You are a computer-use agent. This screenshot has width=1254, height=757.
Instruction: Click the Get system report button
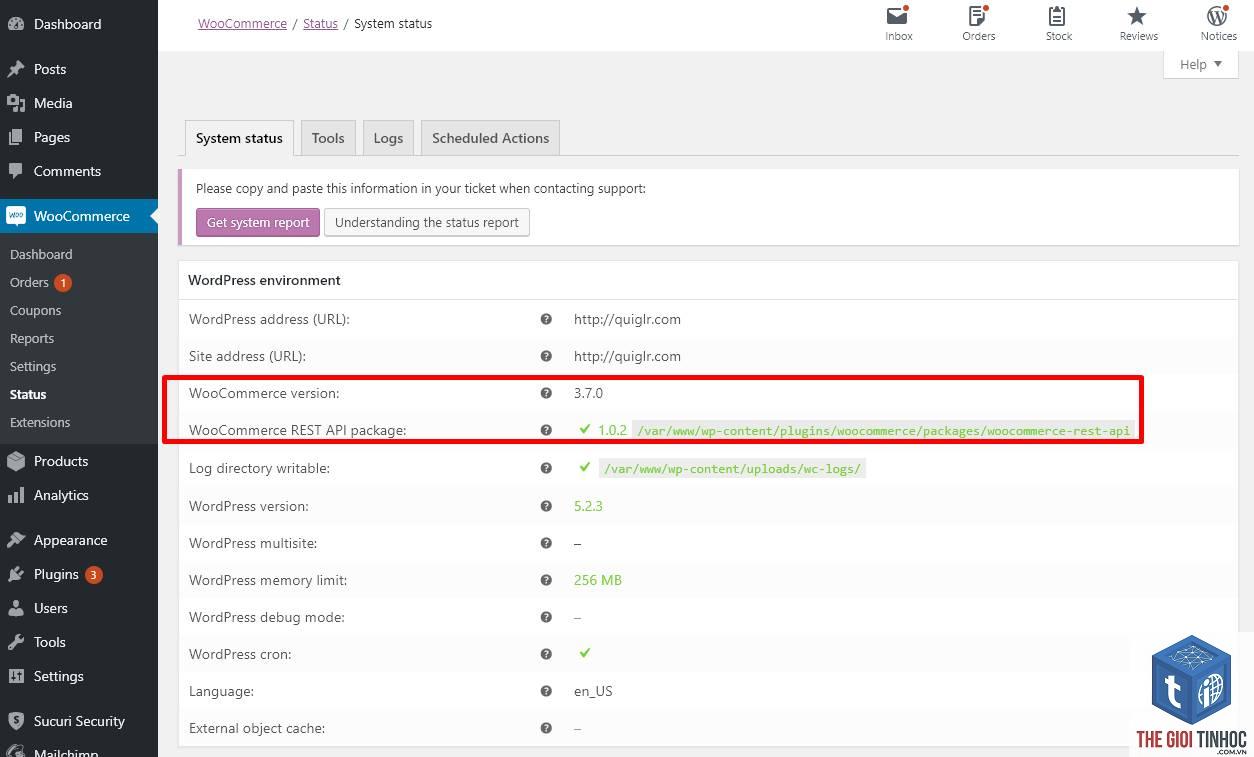point(258,222)
